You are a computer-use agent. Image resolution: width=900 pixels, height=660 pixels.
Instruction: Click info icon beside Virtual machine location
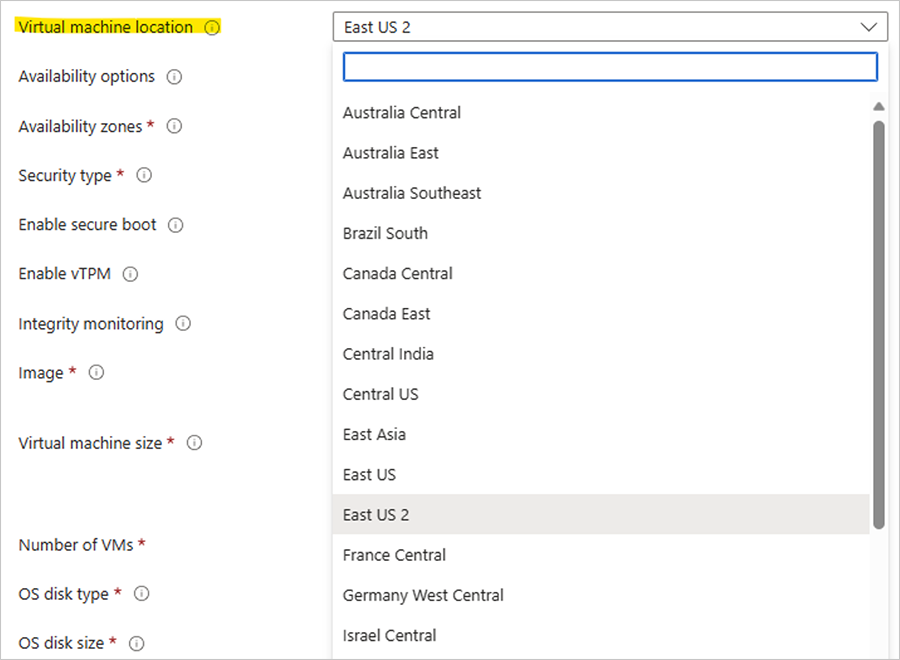tap(212, 28)
